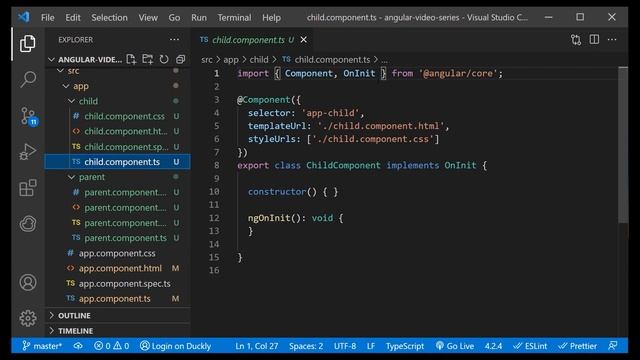This screenshot has height=360, width=640.
Task: Collapse all folders in Explorer
Action: (180, 60)
